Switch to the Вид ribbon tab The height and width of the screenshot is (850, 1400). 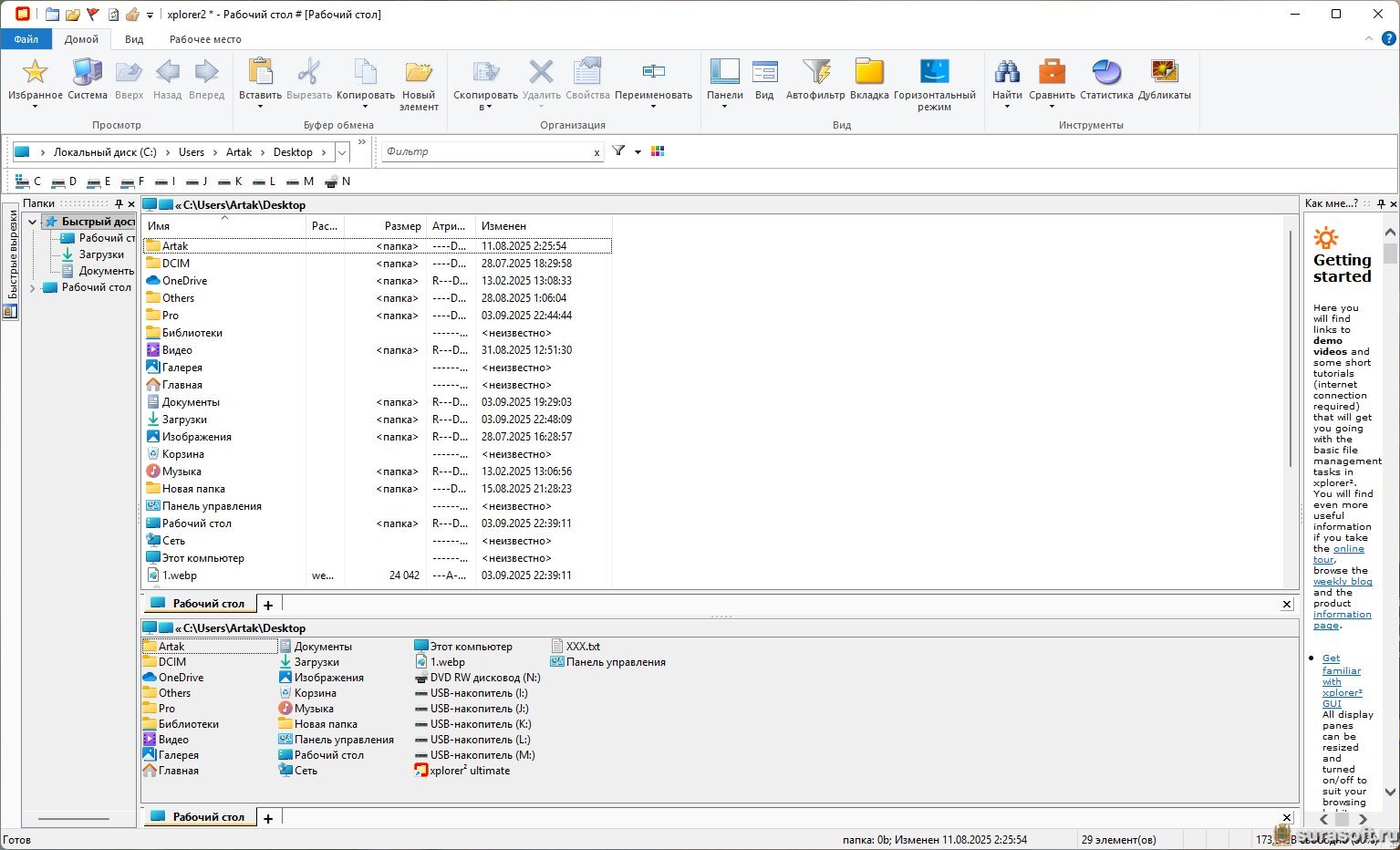tap(134, 39)
